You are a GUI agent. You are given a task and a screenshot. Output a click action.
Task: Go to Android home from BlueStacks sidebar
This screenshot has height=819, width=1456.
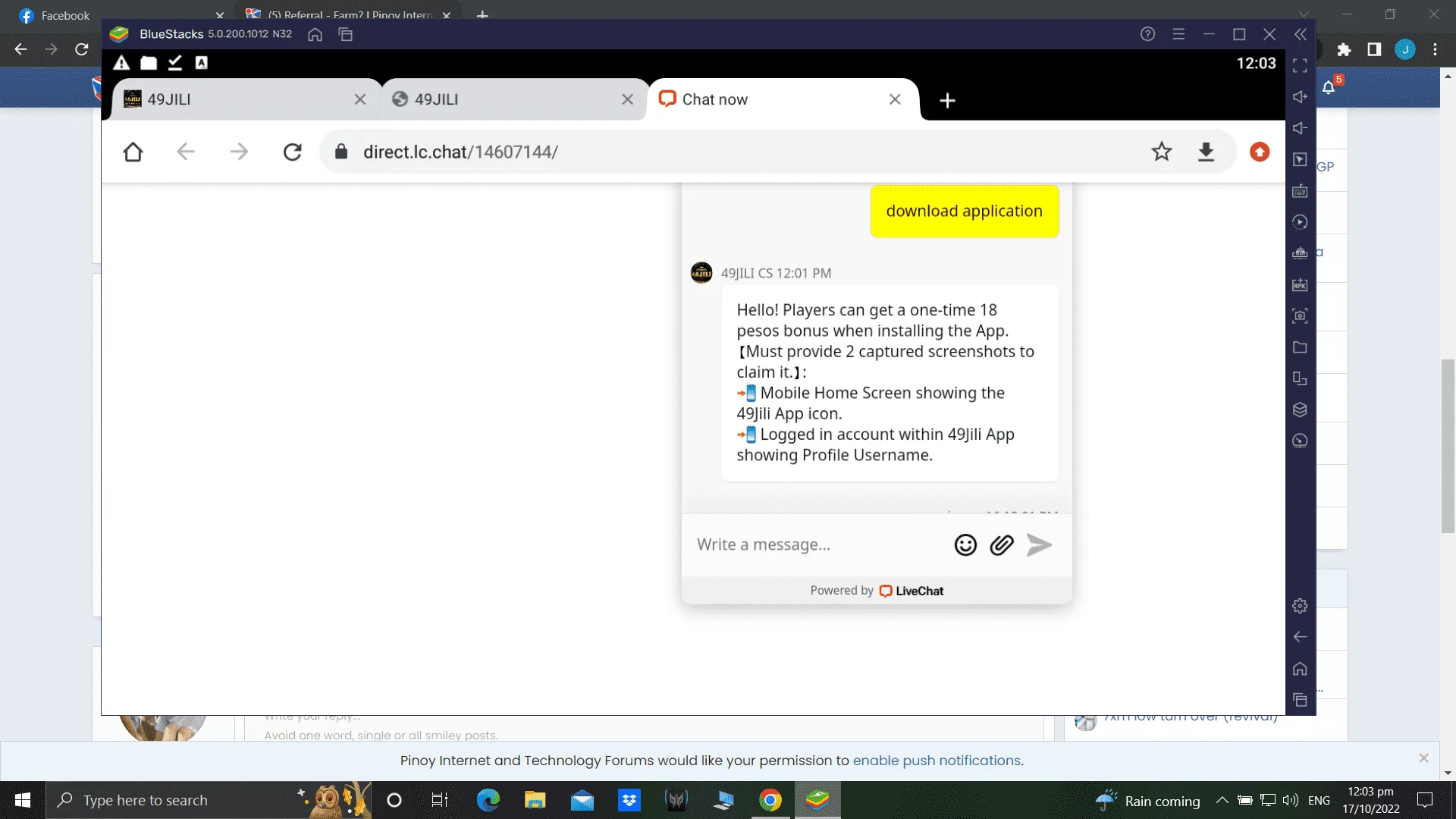coord(1300,669)
